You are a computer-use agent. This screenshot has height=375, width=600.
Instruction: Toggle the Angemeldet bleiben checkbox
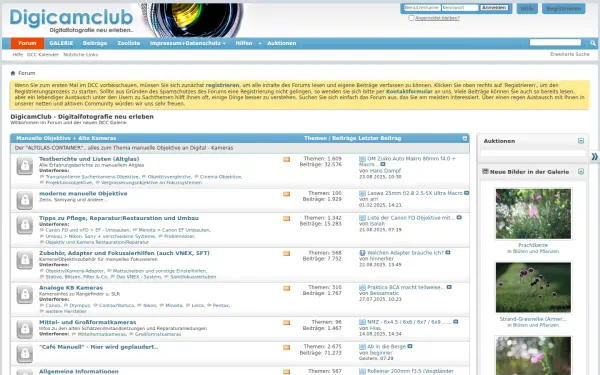pos(411,18)
